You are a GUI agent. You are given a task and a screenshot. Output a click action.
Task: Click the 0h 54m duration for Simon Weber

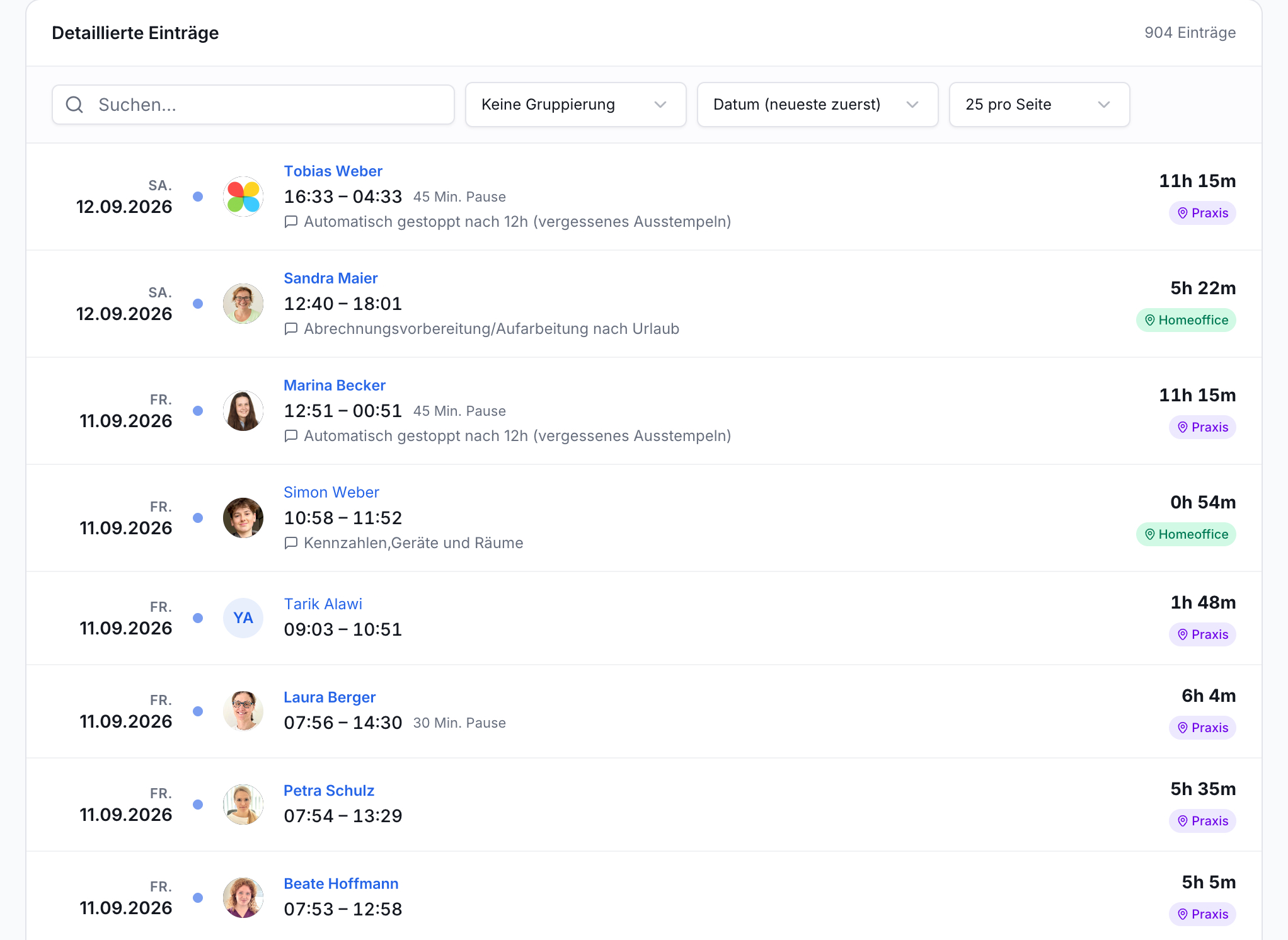tap(1203, 503)
